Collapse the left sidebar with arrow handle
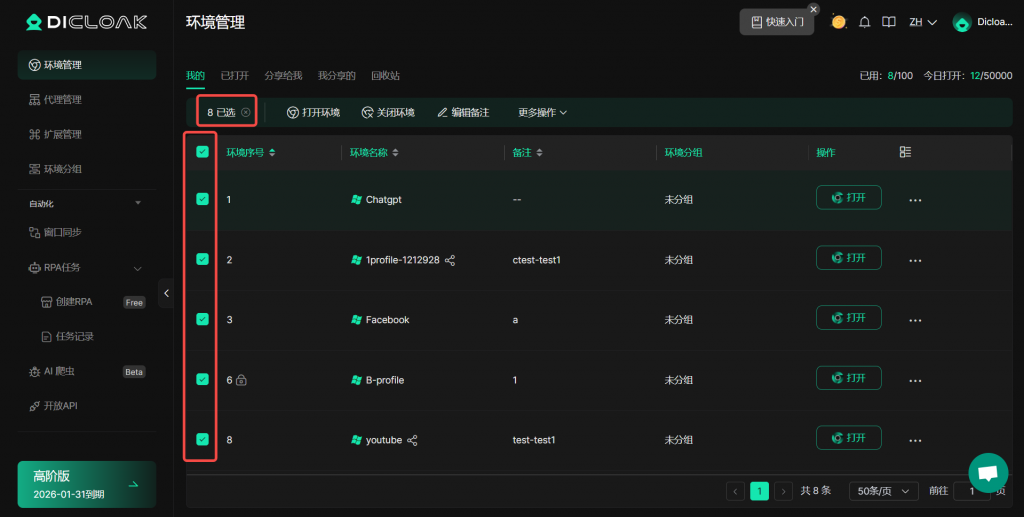The image size is (1024, 517). [166, 293]
